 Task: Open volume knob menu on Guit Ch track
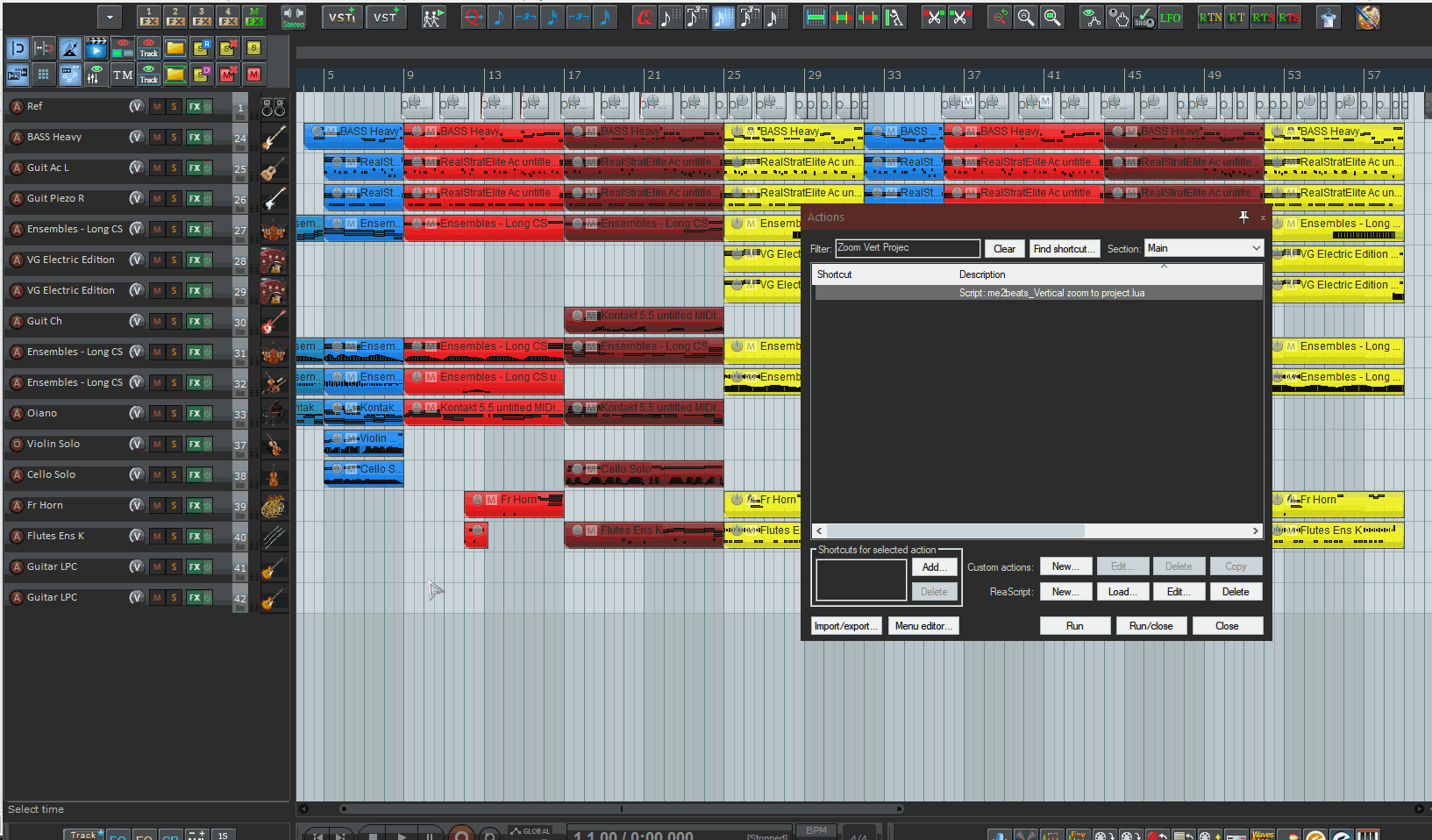136,321
